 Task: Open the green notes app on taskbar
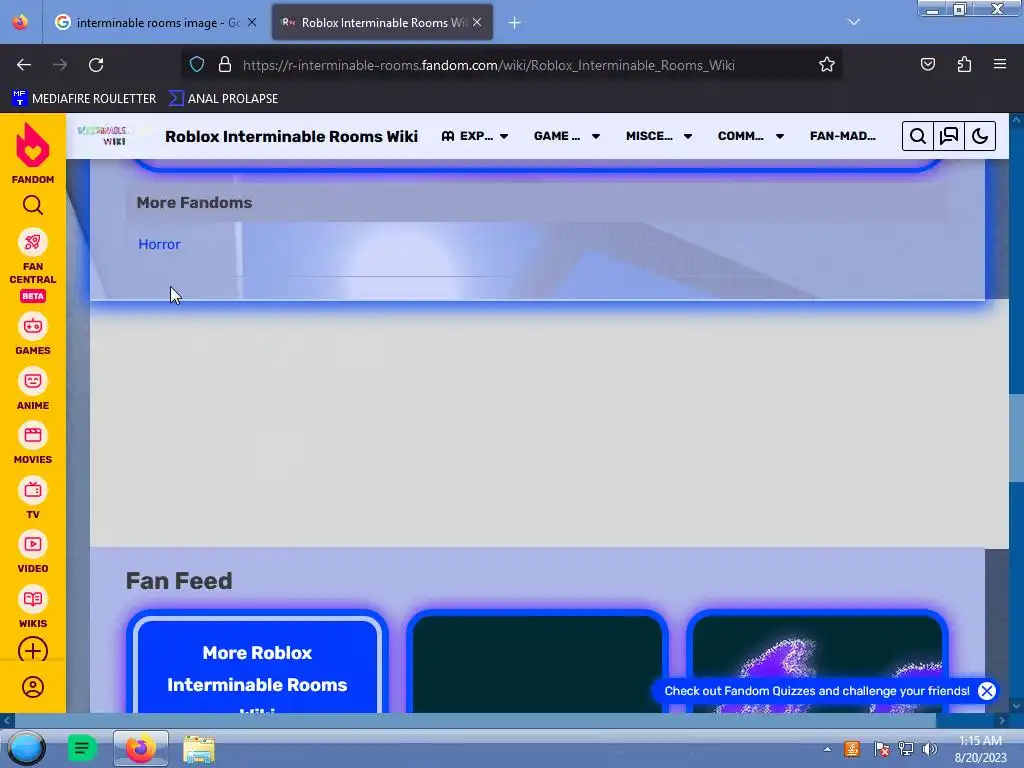(x=82, y=748)
